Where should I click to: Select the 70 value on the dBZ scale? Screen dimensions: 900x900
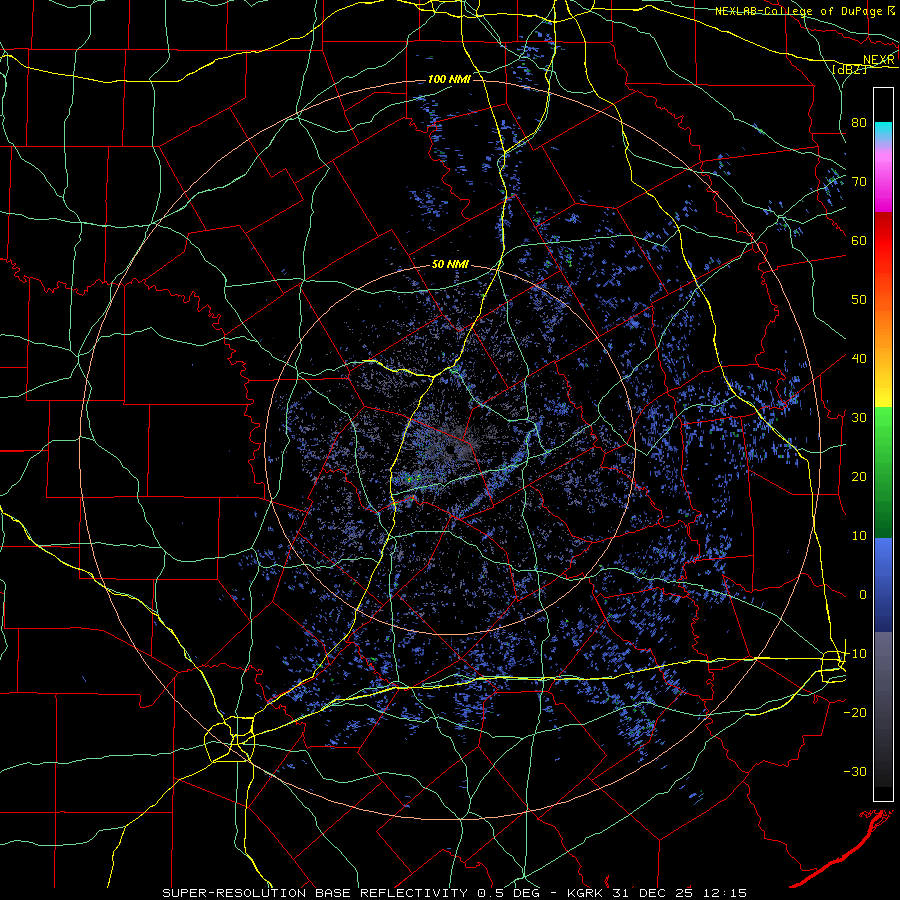point(859,181)
